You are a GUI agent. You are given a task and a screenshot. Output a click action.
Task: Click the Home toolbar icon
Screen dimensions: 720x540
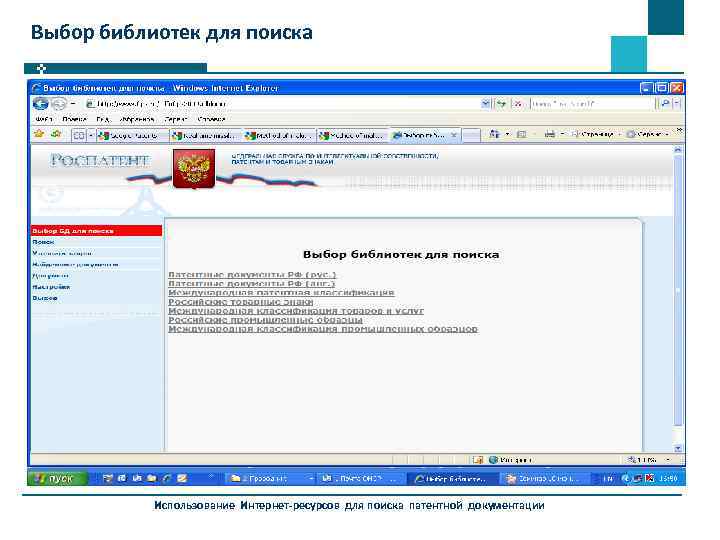(x=494, y=134)
